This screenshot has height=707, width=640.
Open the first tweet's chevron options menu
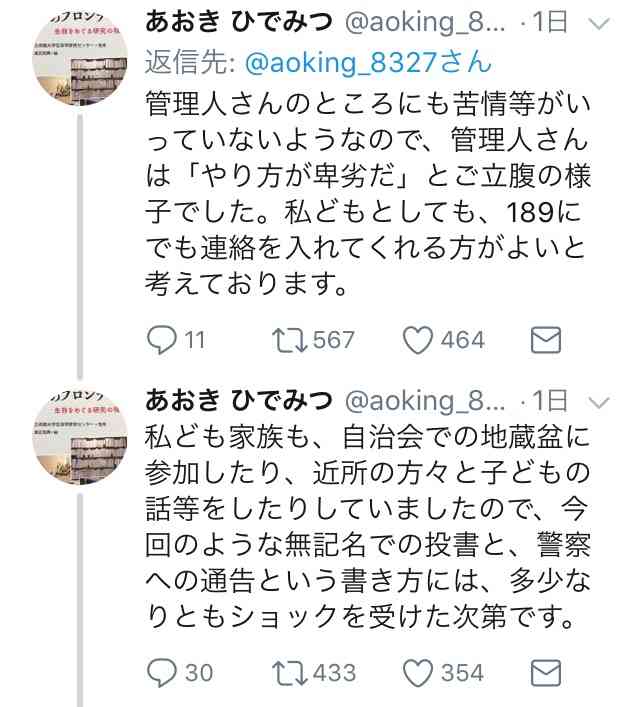[600, 22]
